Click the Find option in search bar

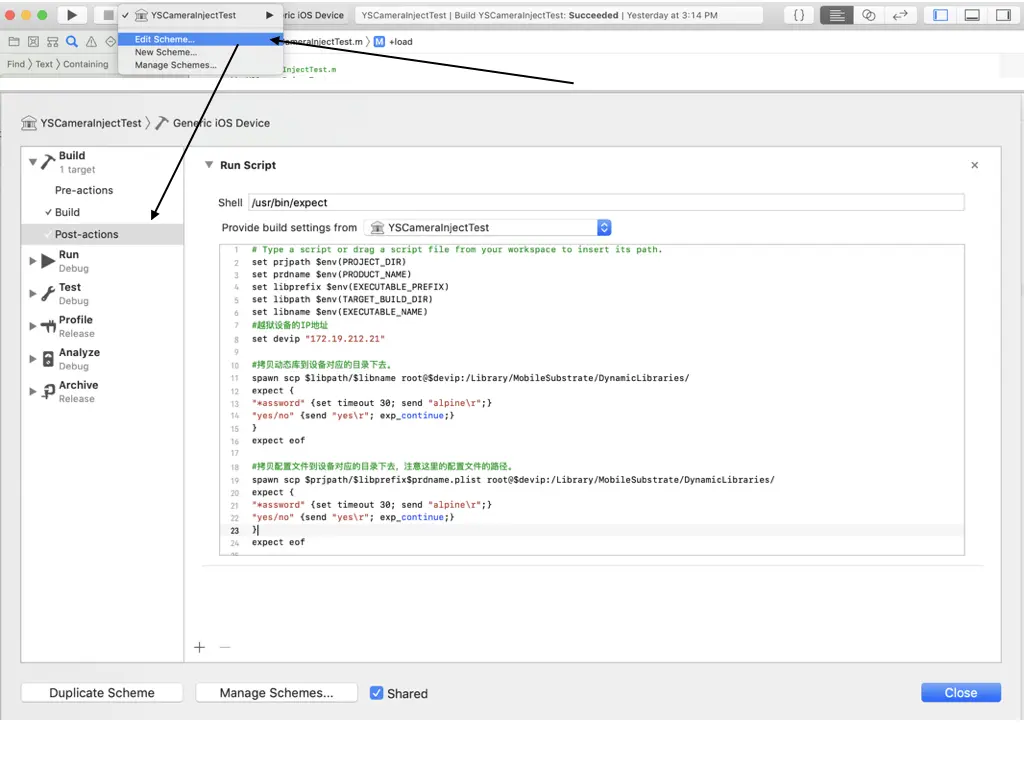16,64
